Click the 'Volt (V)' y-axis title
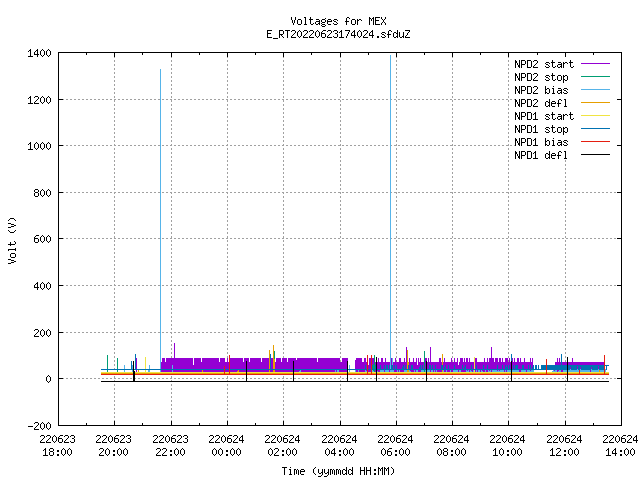 pos(12,240)
